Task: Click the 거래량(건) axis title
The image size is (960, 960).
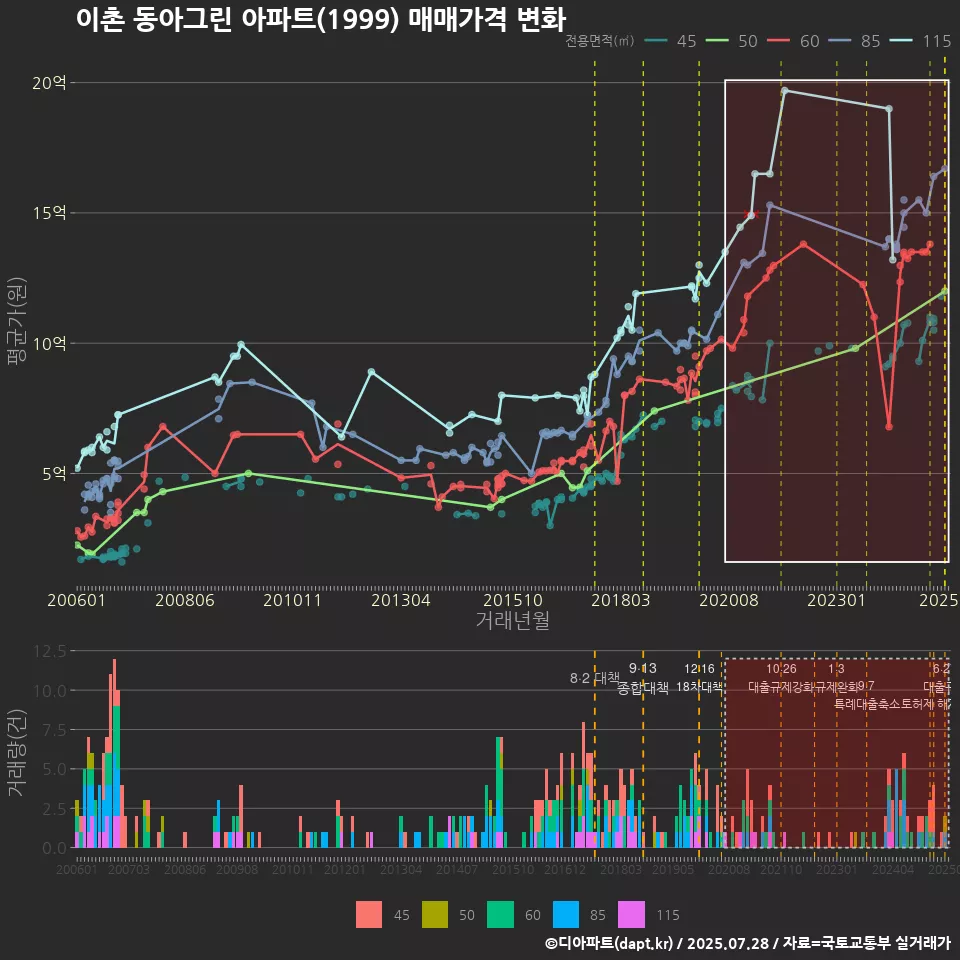Action: pos(17,753)
